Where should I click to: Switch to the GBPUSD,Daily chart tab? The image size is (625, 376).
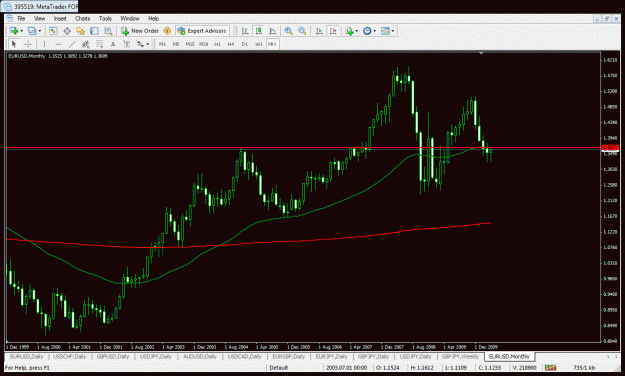tap(113, 356)
